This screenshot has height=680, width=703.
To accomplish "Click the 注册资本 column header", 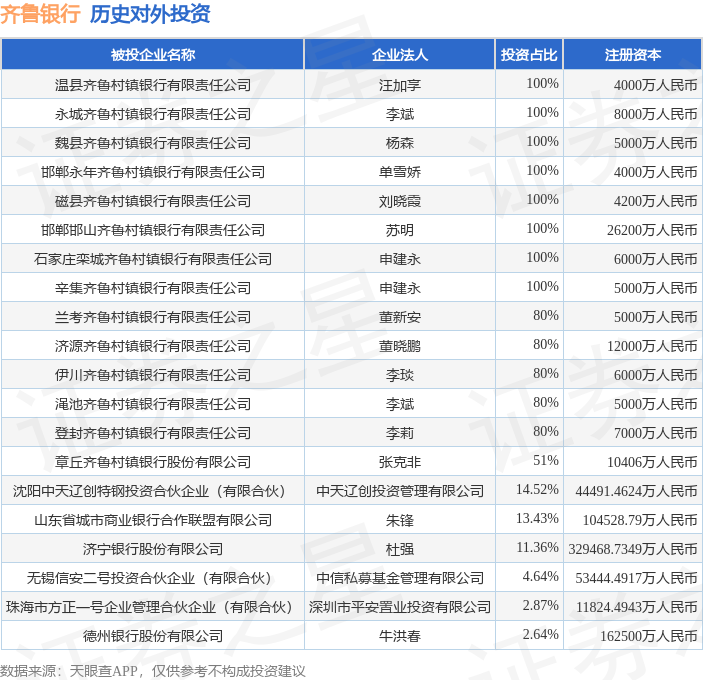I will point(632,54).
